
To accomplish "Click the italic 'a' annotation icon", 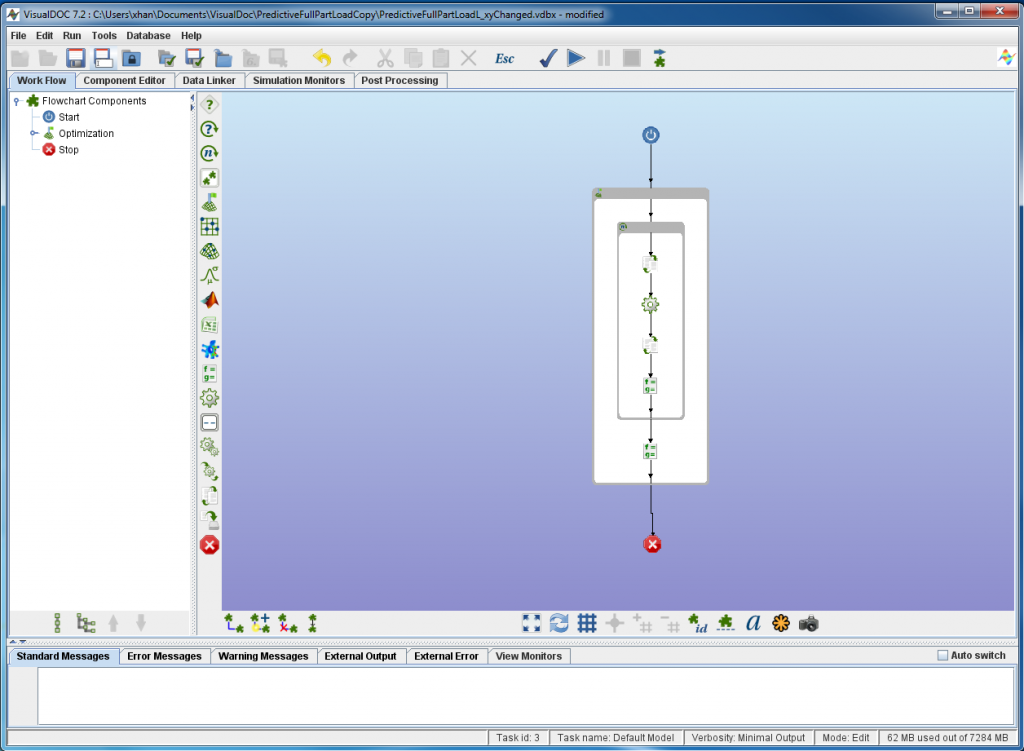I will tap(753, 622).
